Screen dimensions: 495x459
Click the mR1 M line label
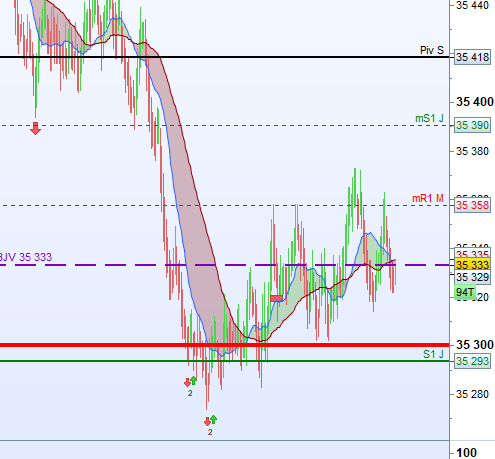pyautogui.click(x=428, y=198)
